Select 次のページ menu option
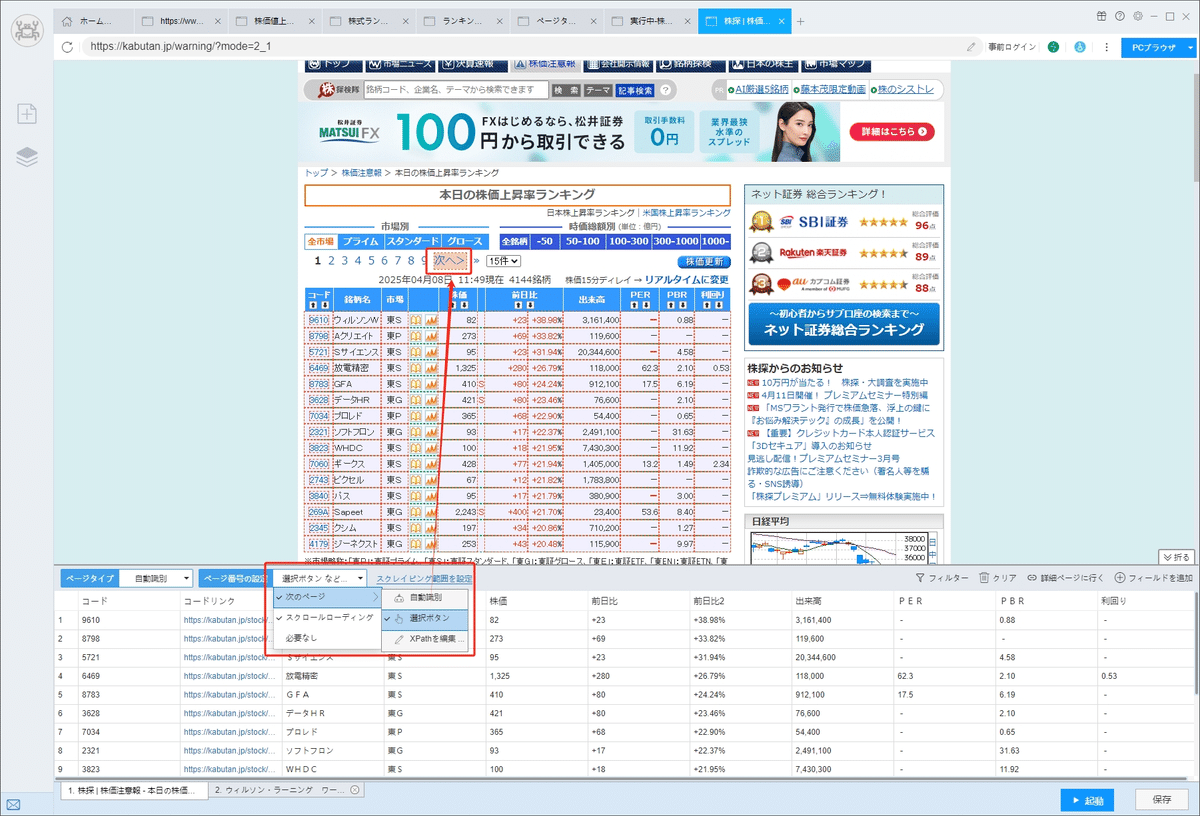The height and width of the screenshot is (816, 1200). (327, 597)
